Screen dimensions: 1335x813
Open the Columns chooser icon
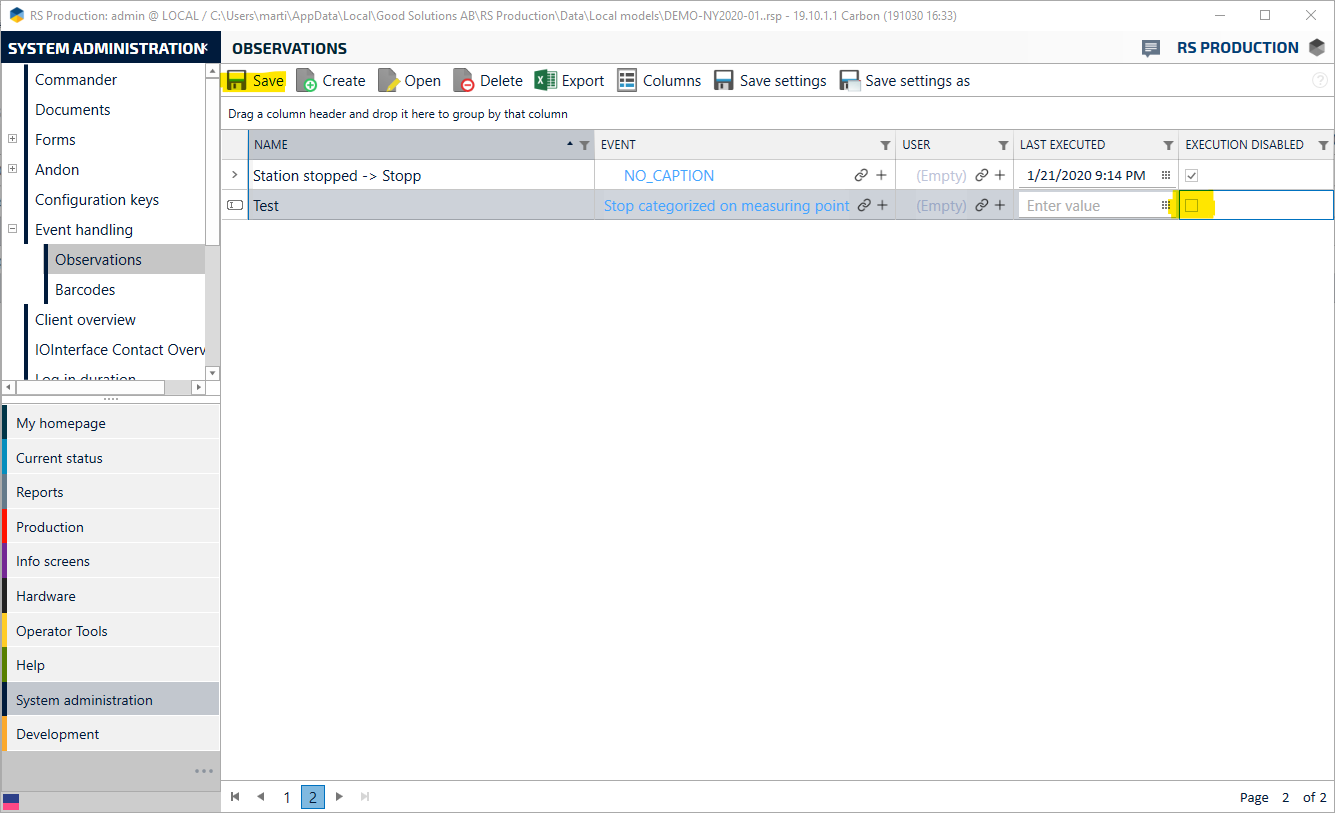pos(627,81)
